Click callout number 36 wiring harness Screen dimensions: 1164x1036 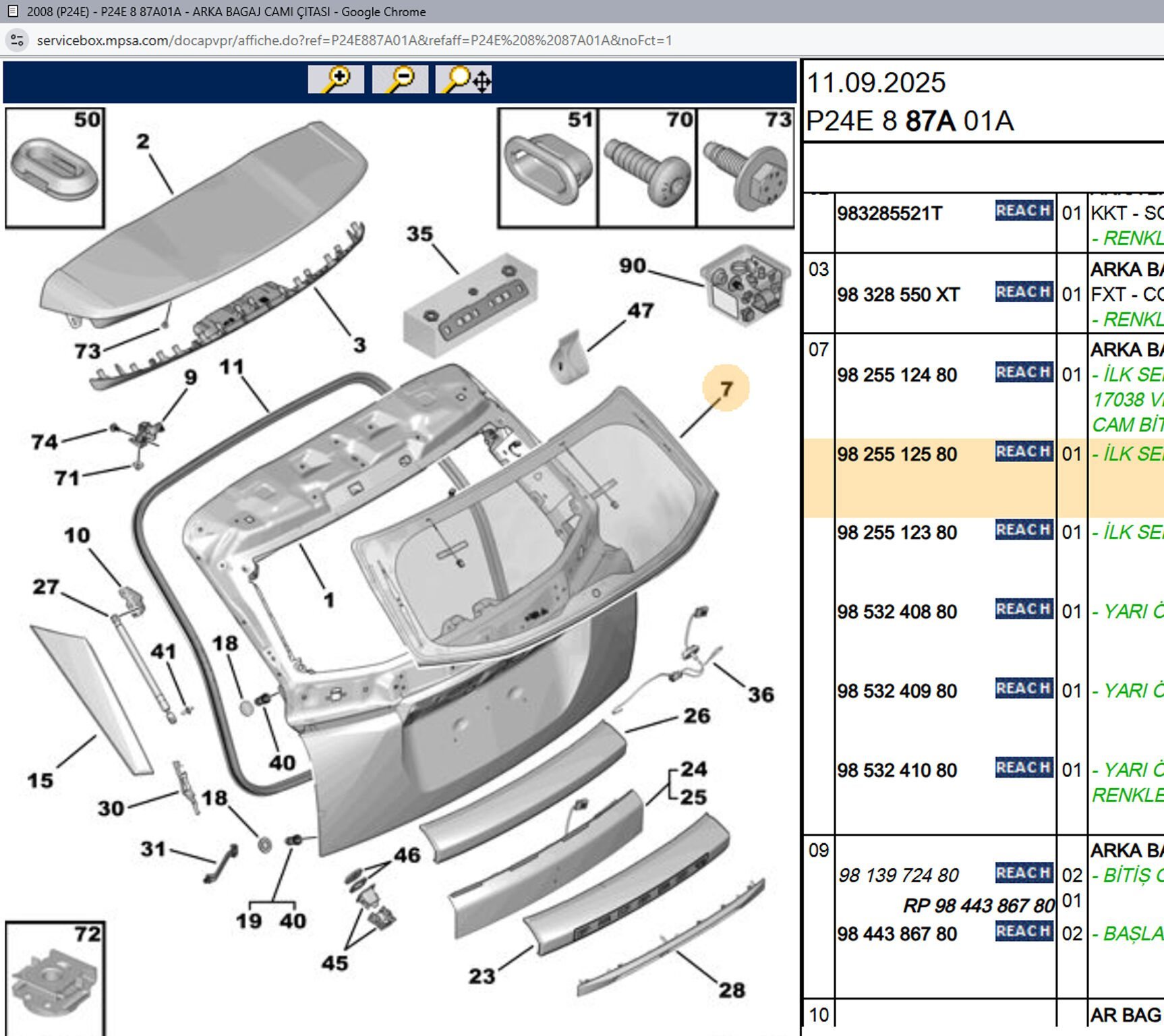[761, 694]
